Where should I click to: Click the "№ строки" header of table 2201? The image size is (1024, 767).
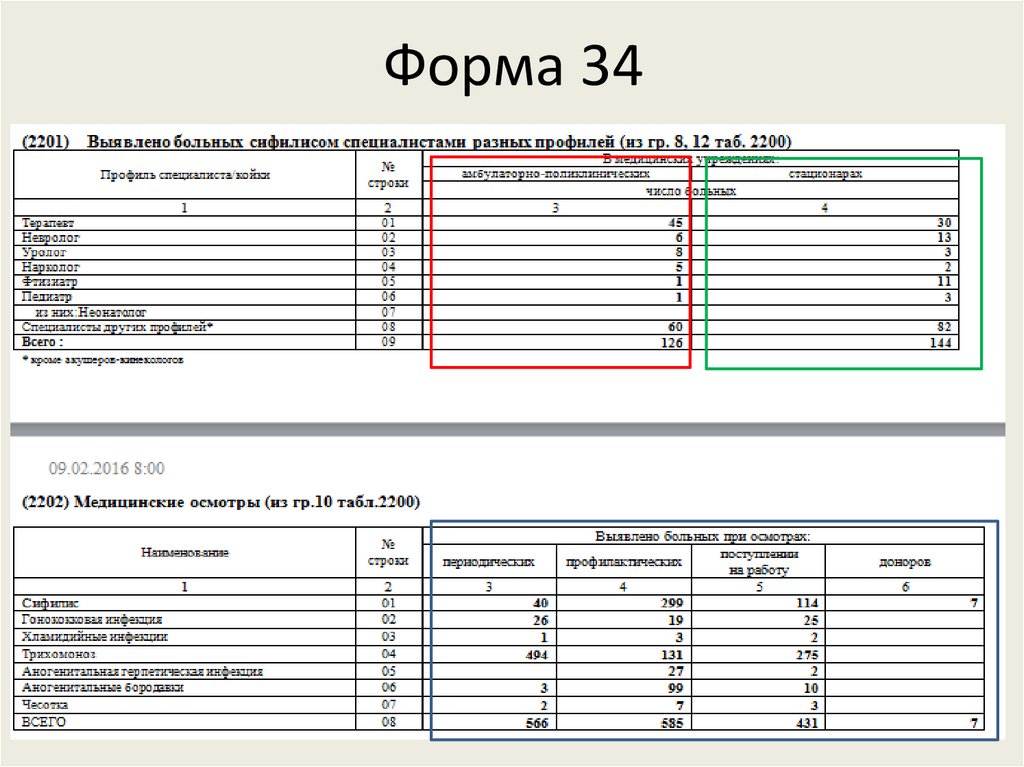pyautogui.click(x=389, y=175)
